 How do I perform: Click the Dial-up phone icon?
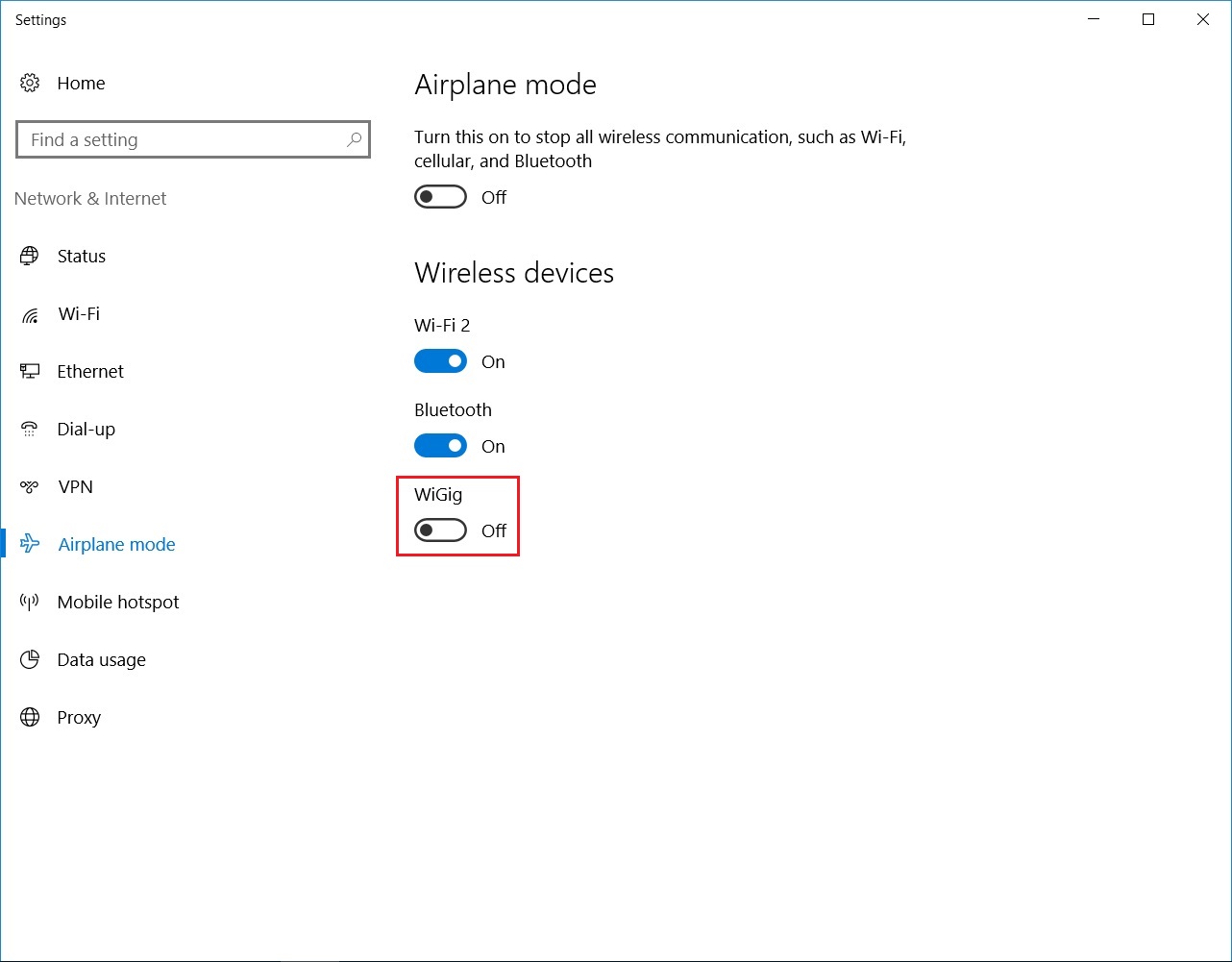click(30, 429)
